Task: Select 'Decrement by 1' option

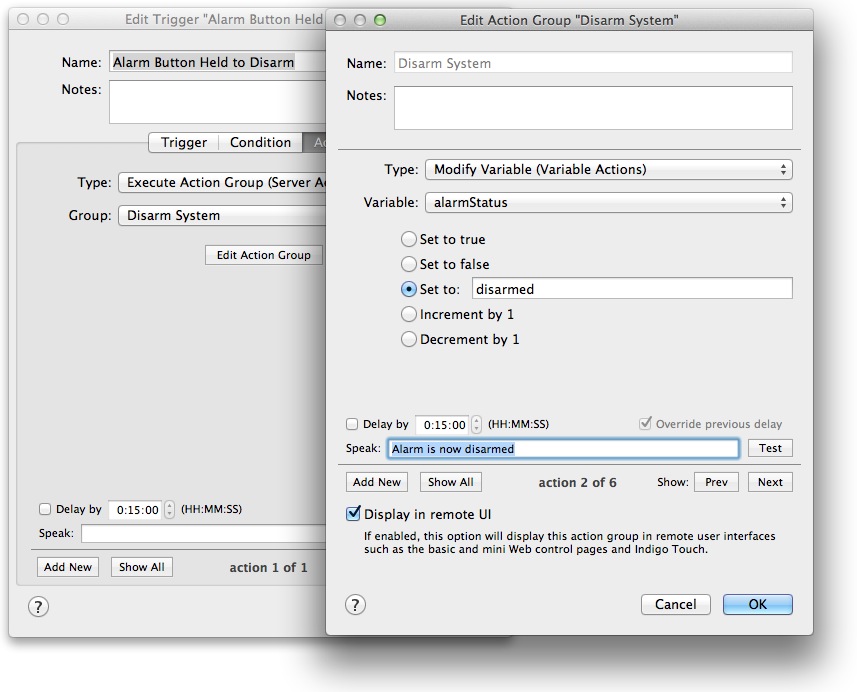Action: (x=409, y=339)
